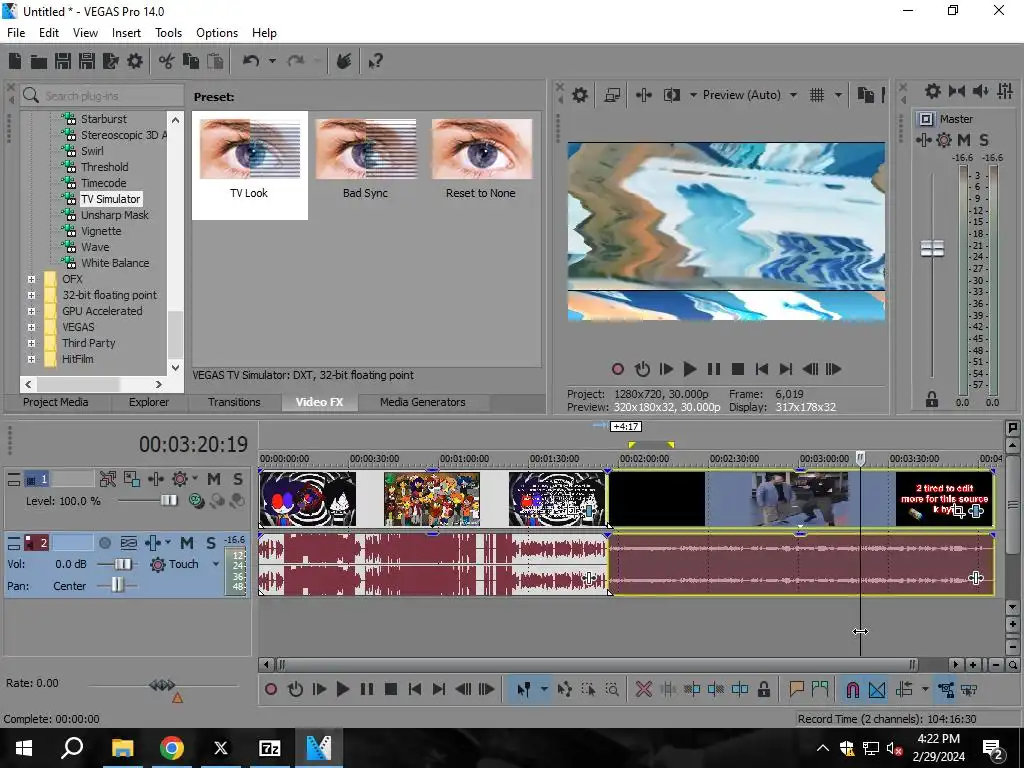Solo audio track 2 with S button
1024x768 pixels.
click(210, 543)
